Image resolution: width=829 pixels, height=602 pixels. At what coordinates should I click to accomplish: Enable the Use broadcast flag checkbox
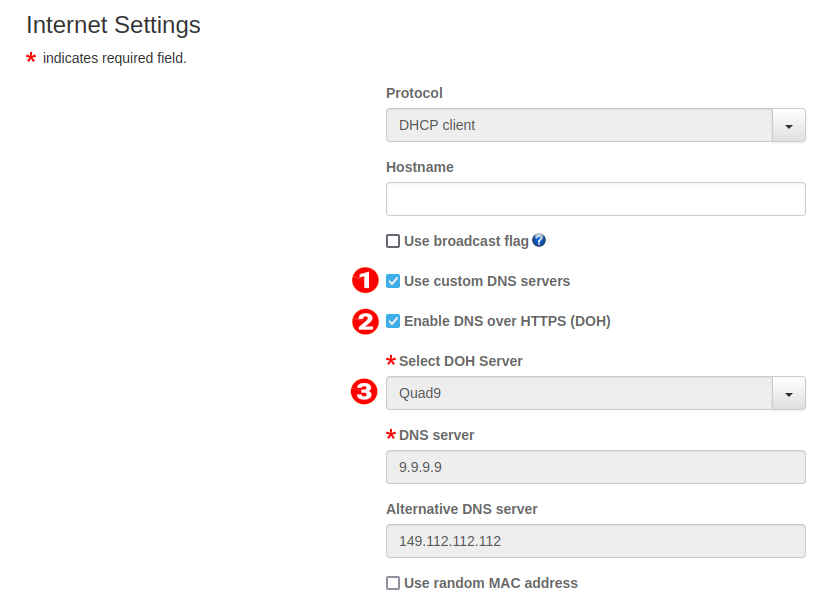(x=393, y=241)
